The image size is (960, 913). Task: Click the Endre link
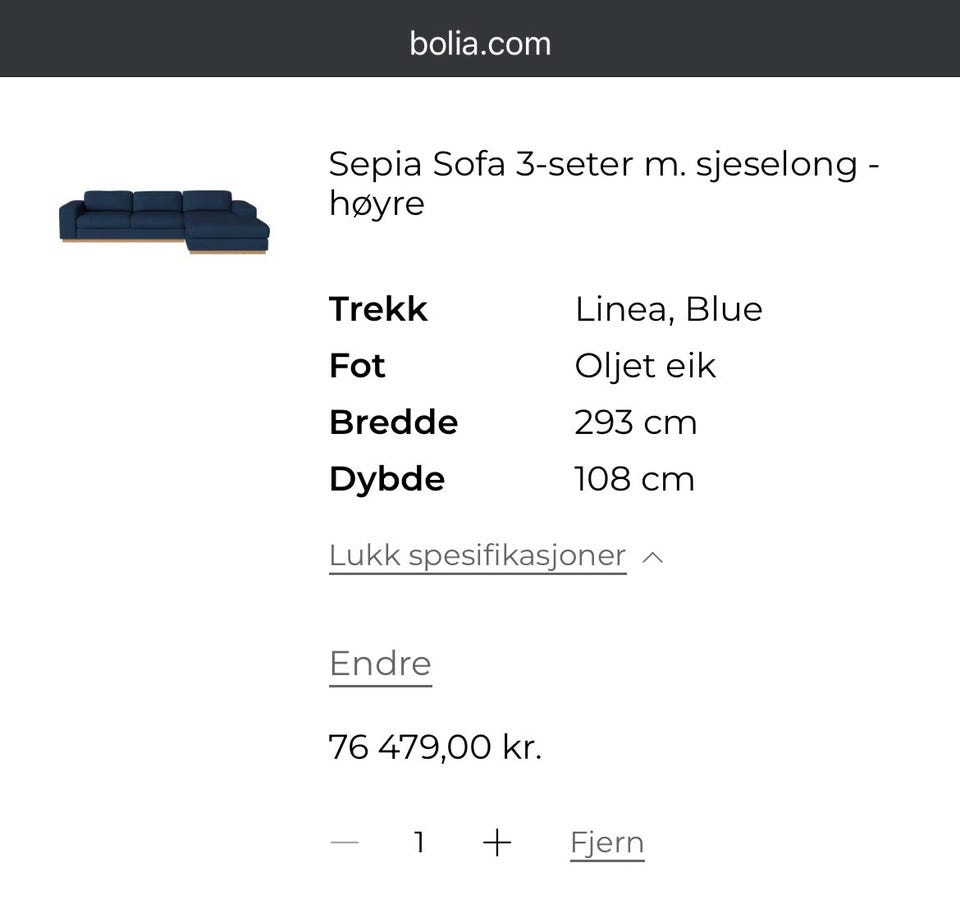click(x=380, y=664)
